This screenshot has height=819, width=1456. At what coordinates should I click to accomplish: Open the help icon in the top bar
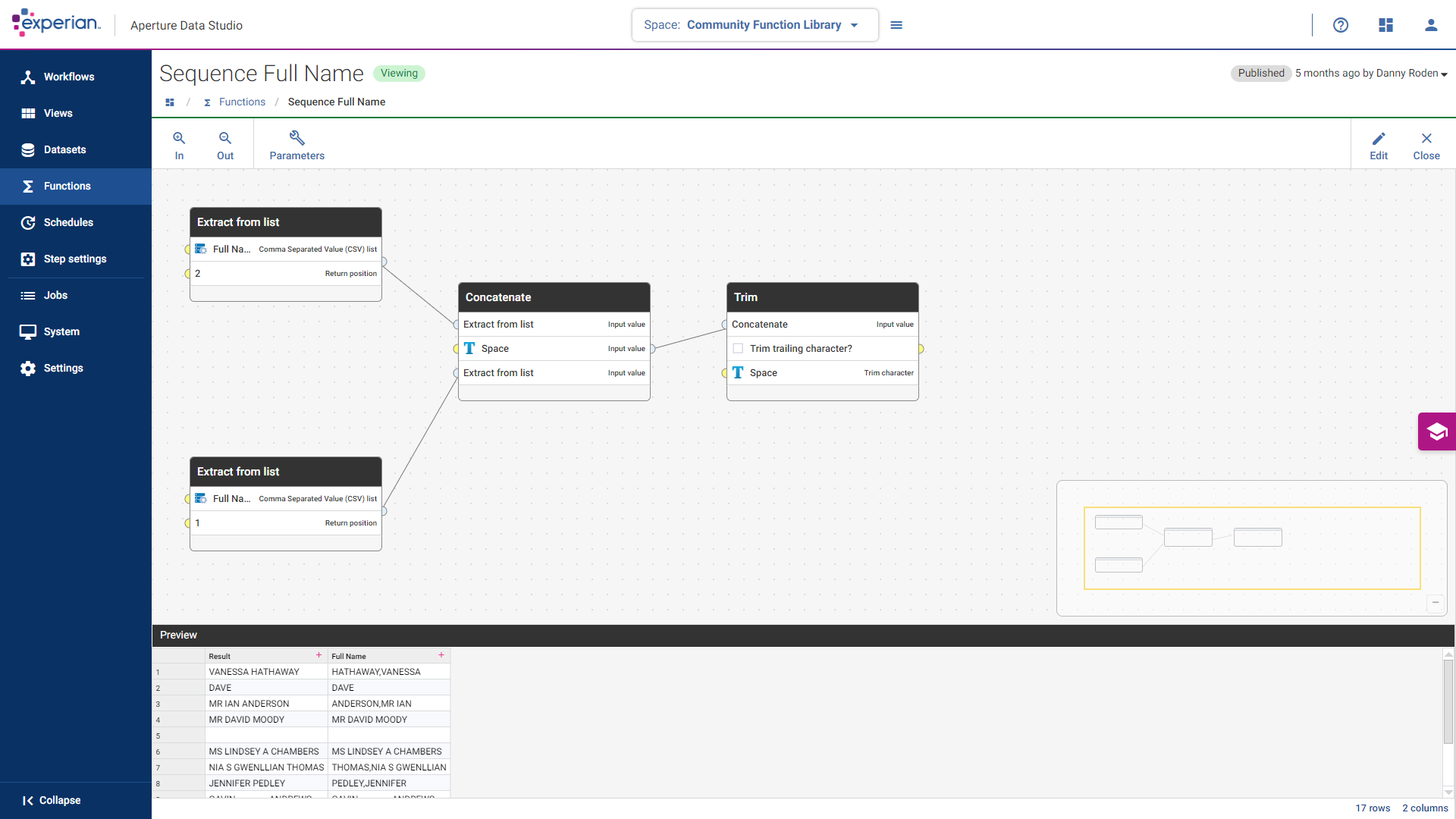click(x=1341, y=25)
